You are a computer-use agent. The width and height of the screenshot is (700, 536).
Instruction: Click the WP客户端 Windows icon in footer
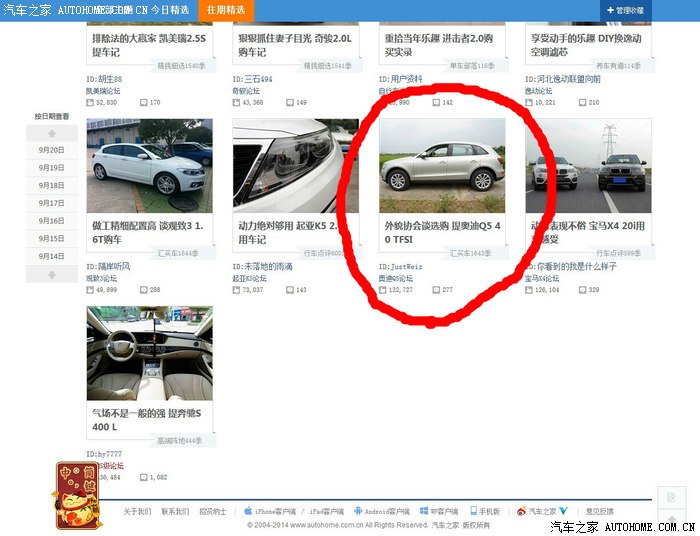point(425,511)
